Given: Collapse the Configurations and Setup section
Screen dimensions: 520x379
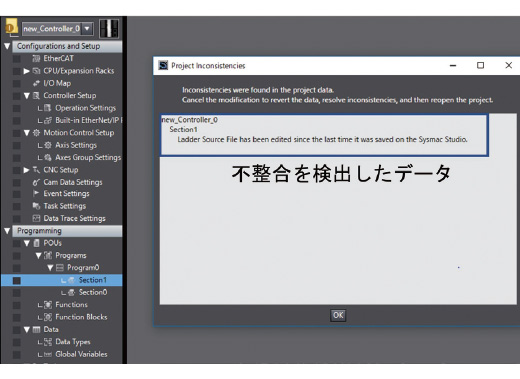Looking at the screenshot, I should (7, 46).
